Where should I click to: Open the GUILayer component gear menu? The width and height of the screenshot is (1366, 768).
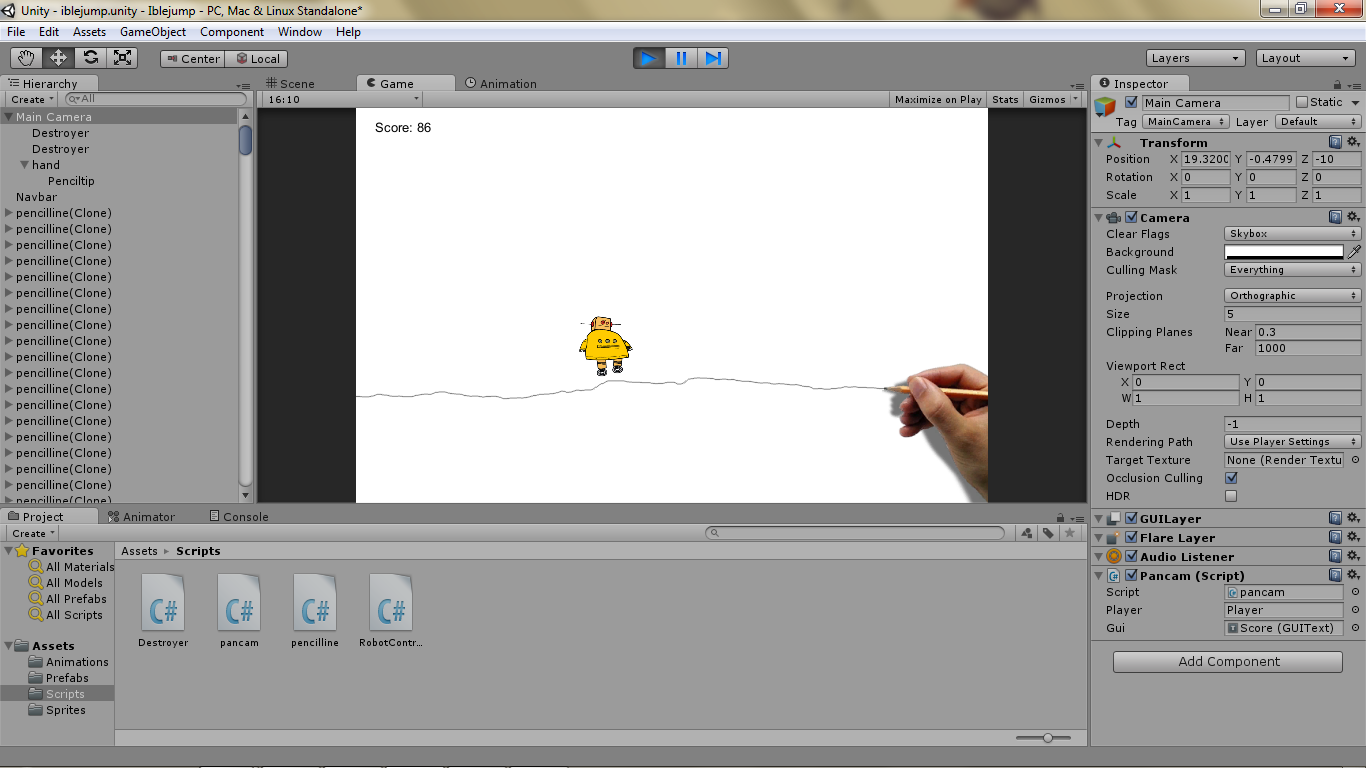[x=1353, y=518]
